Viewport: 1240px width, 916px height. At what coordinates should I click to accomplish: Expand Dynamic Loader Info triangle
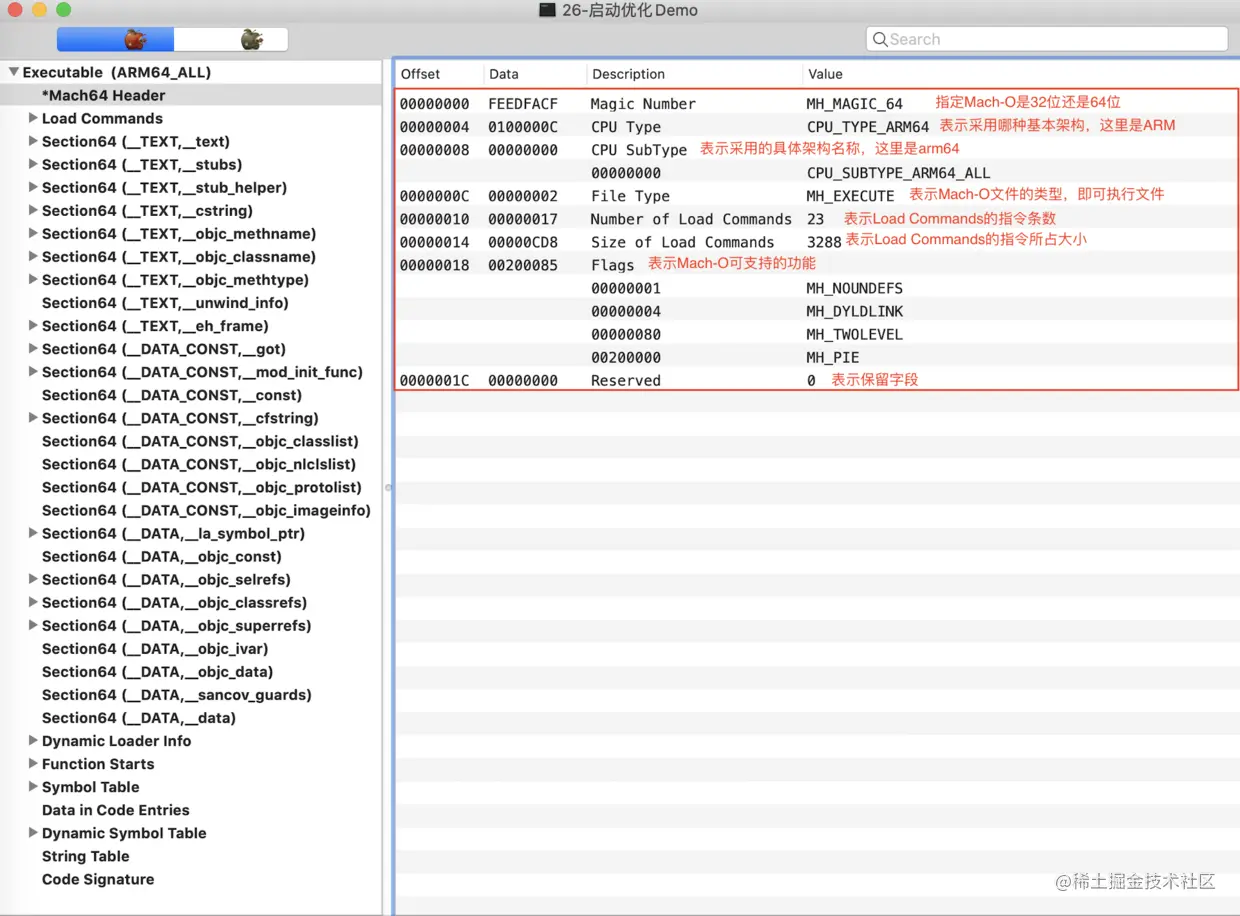[33, 740]
